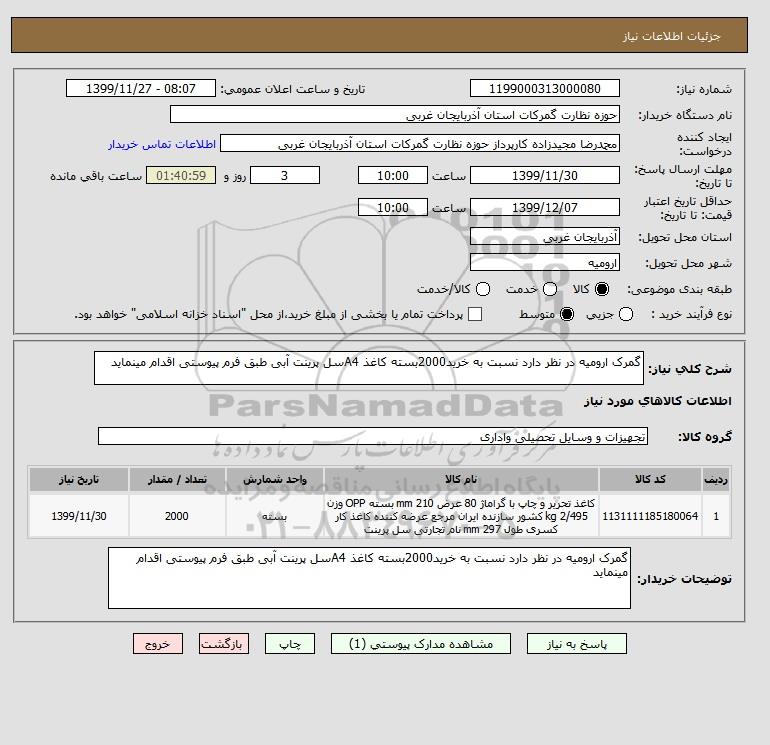Click the پاسخ به نیاز button
The width and height of the screenshot is (770, 745).
tap(577, 644)
